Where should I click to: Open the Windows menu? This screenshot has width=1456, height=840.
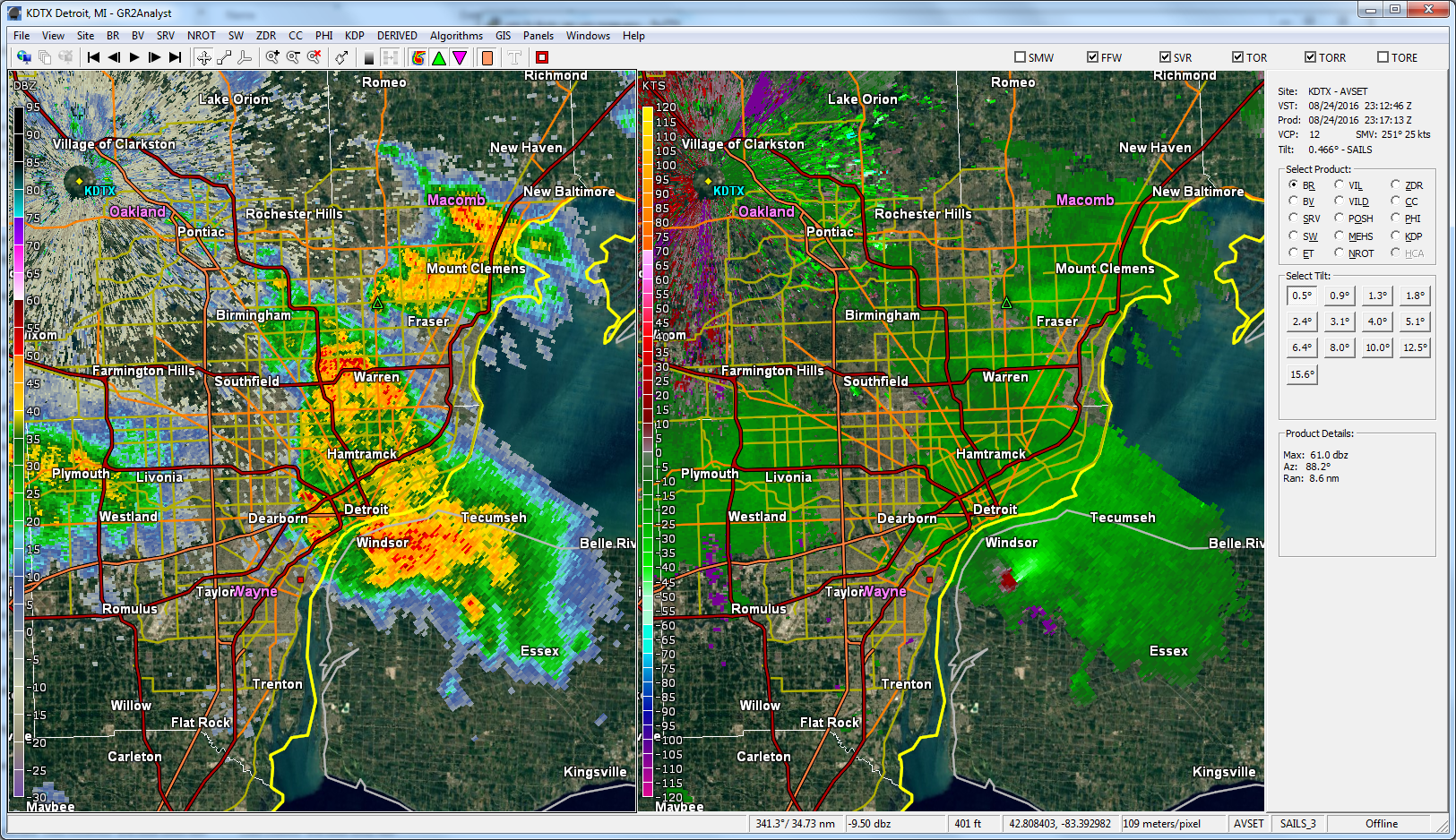588,36
